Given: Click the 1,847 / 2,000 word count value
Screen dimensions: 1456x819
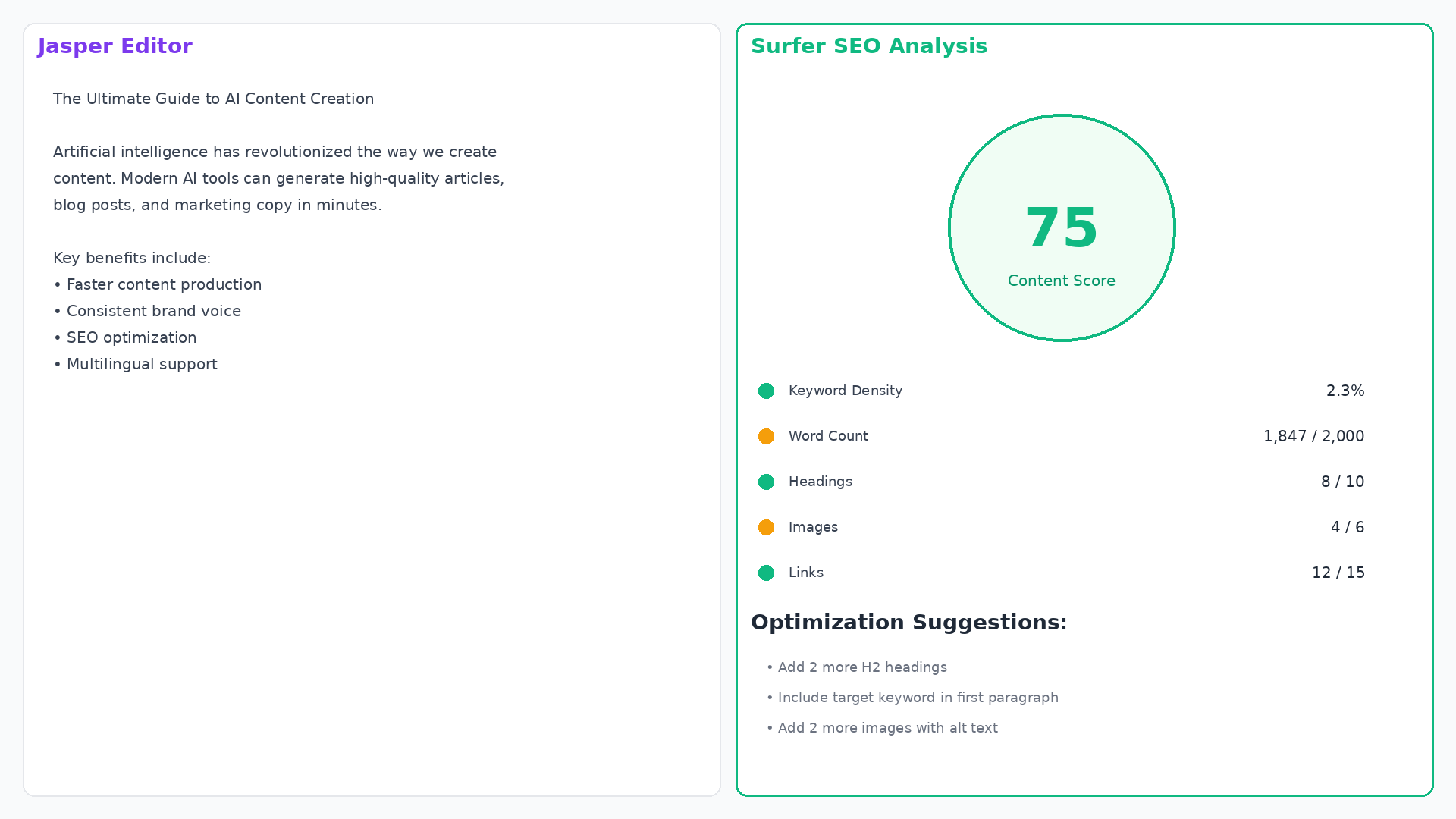Looking at the screenshot, I should click(x=1313, y=436).
